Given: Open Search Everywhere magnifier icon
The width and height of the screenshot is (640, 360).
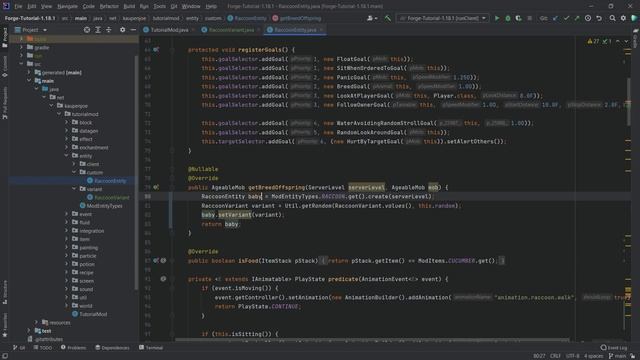Looking at the screenshot, I should [613, 18].
